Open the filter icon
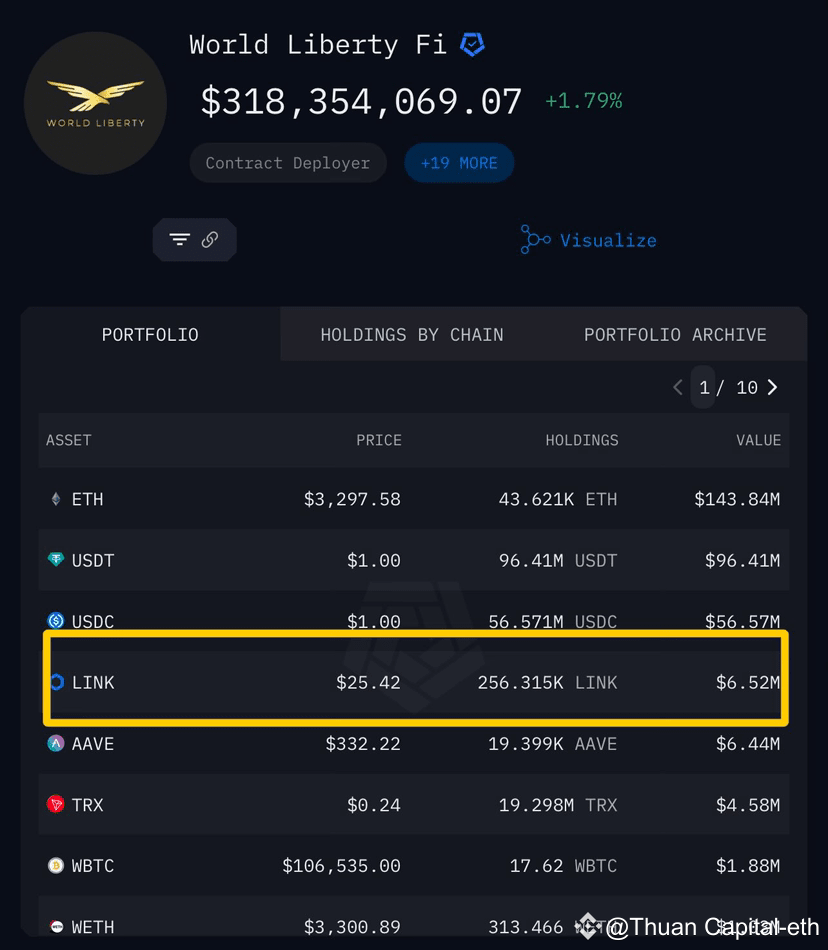This screenshot has height=950, width=828. click(178, 239)
